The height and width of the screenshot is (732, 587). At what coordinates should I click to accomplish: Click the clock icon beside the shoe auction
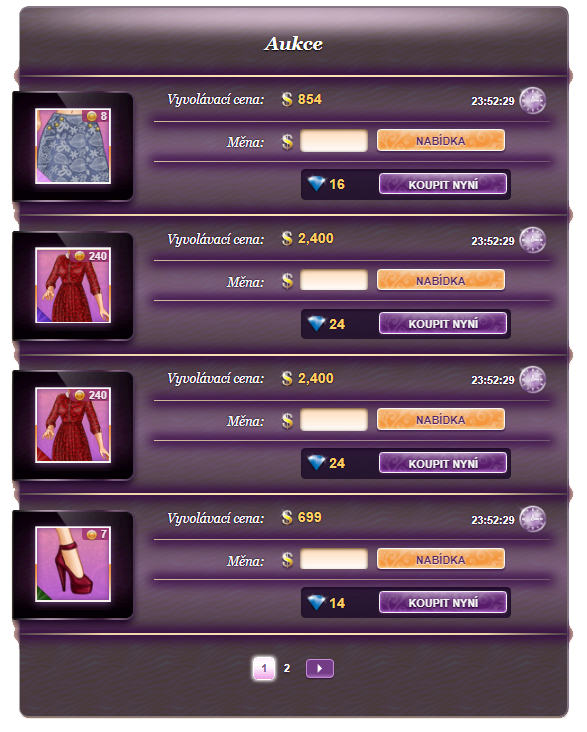point(533,519)
